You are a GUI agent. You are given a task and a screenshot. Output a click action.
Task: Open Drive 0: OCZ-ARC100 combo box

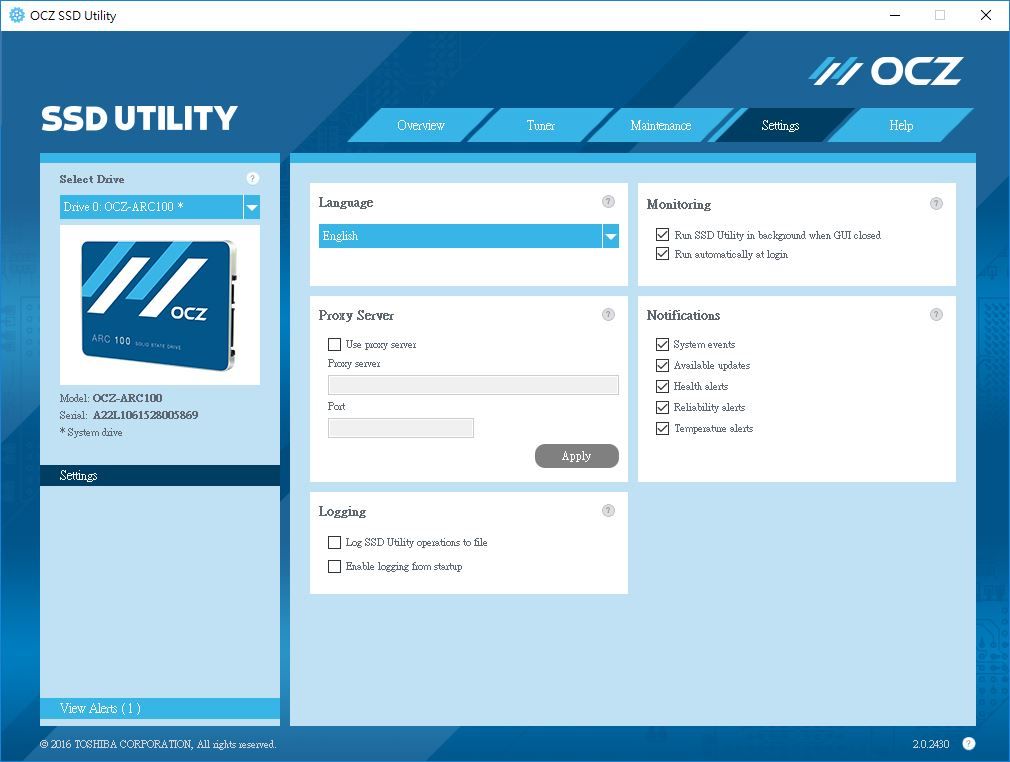pyautogui.click(x=160, y=207)
